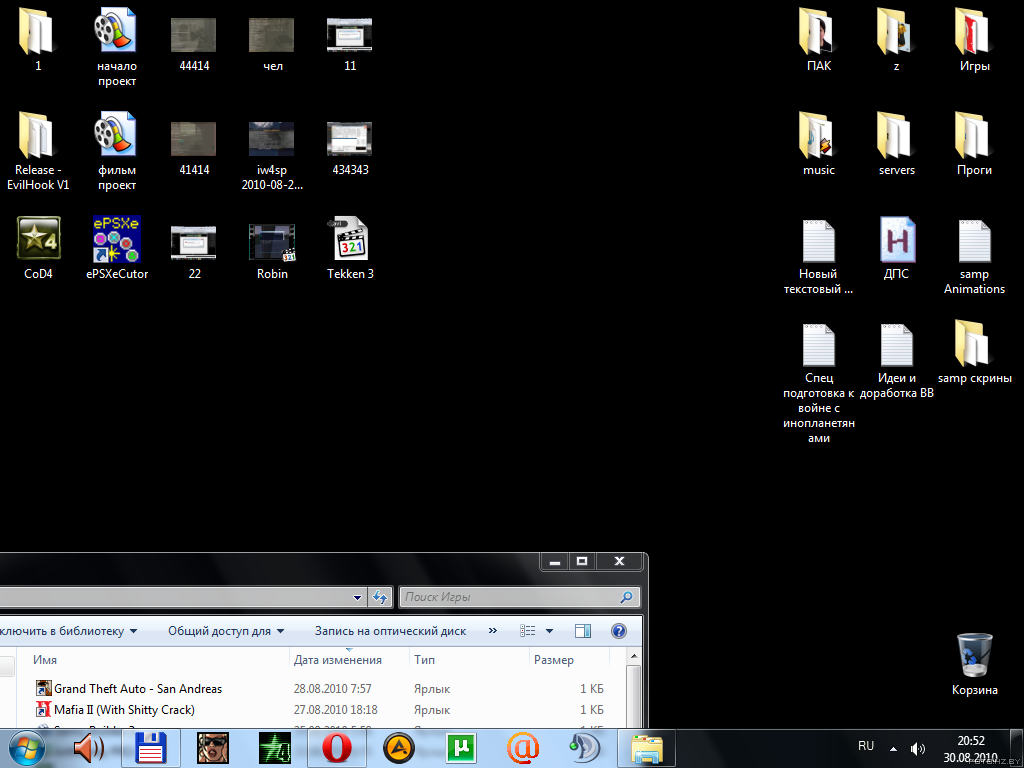
Task: Launch GTA San Andreas from taskbar
Action: pyautogui.click(x=213, y=748)
